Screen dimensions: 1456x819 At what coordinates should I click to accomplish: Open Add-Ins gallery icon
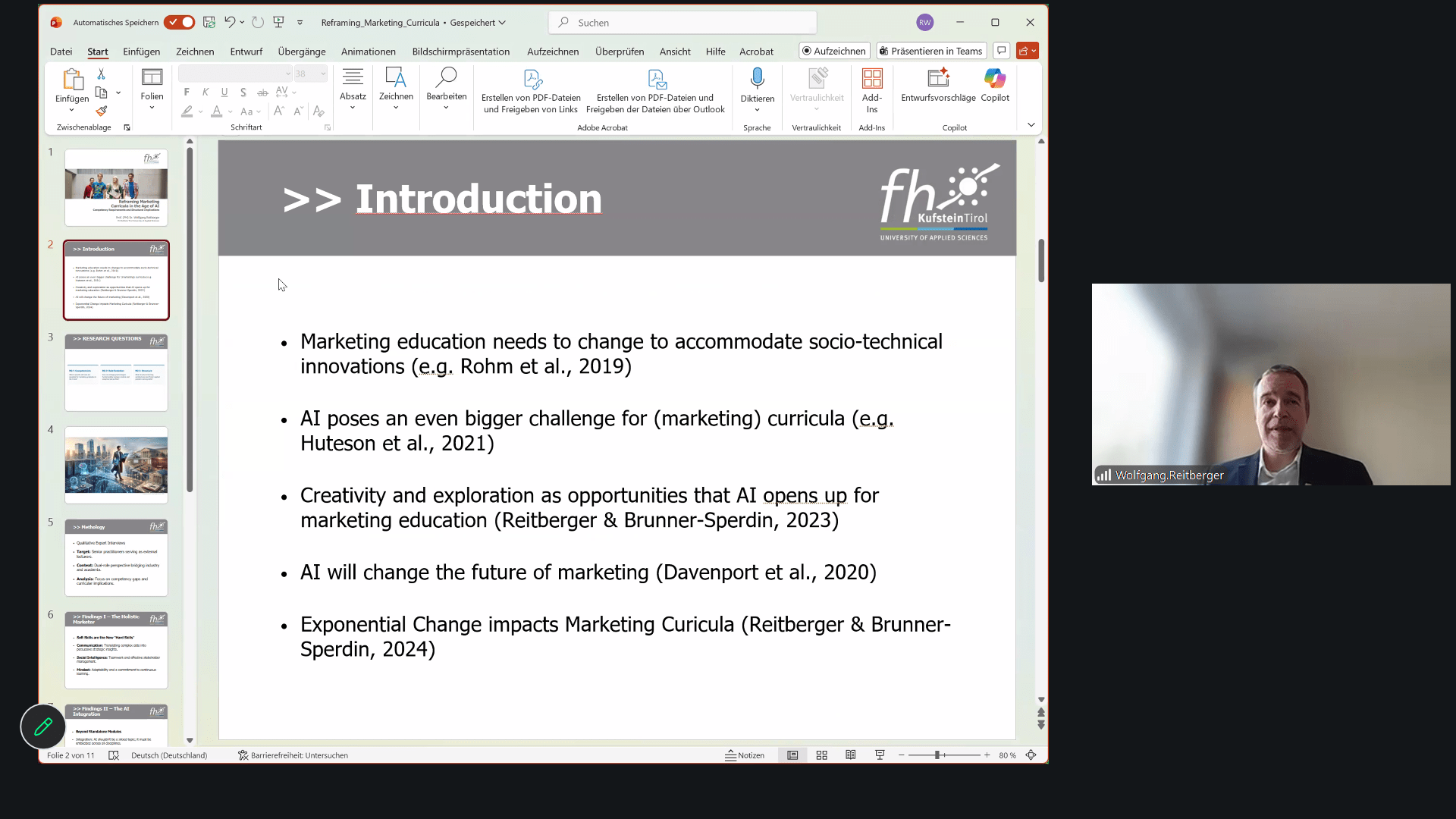point(872,79)
